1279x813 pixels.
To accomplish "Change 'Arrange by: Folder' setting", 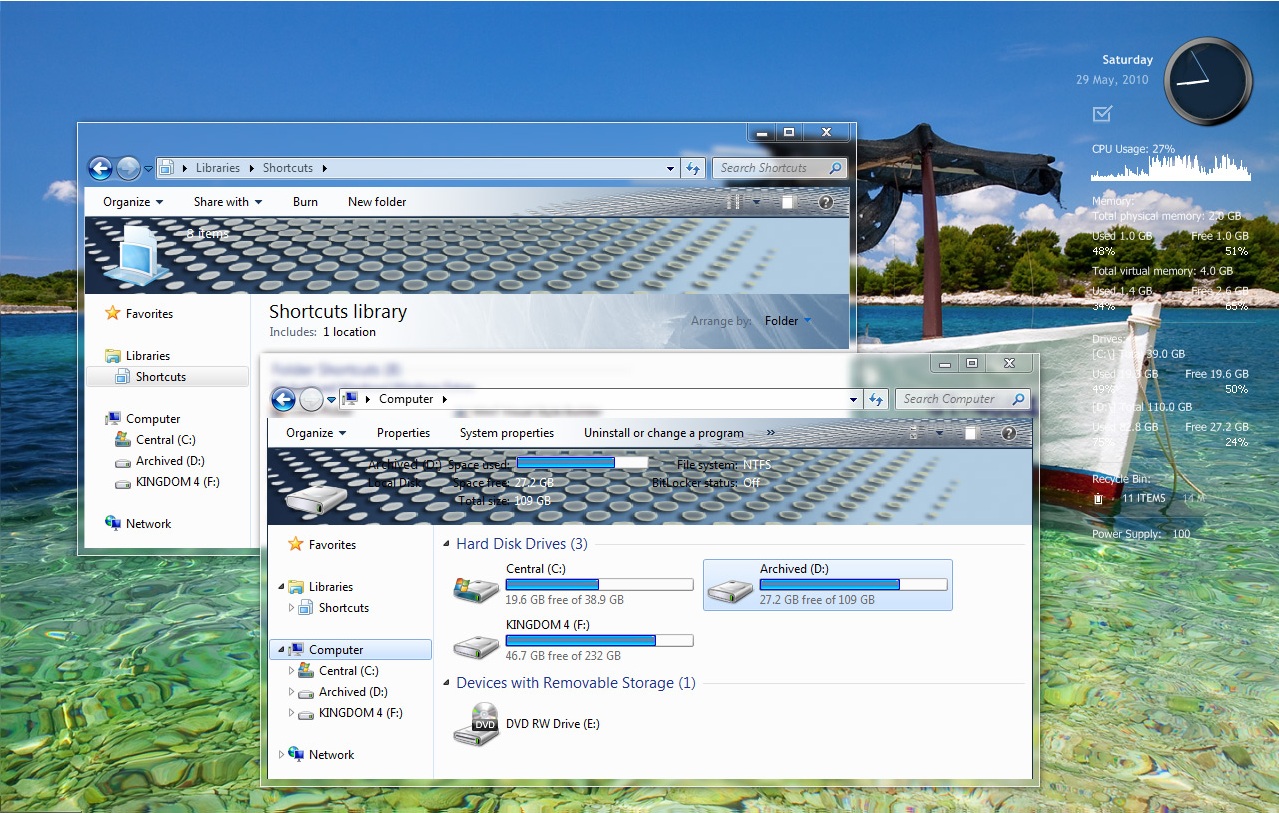I will [786, 320].
